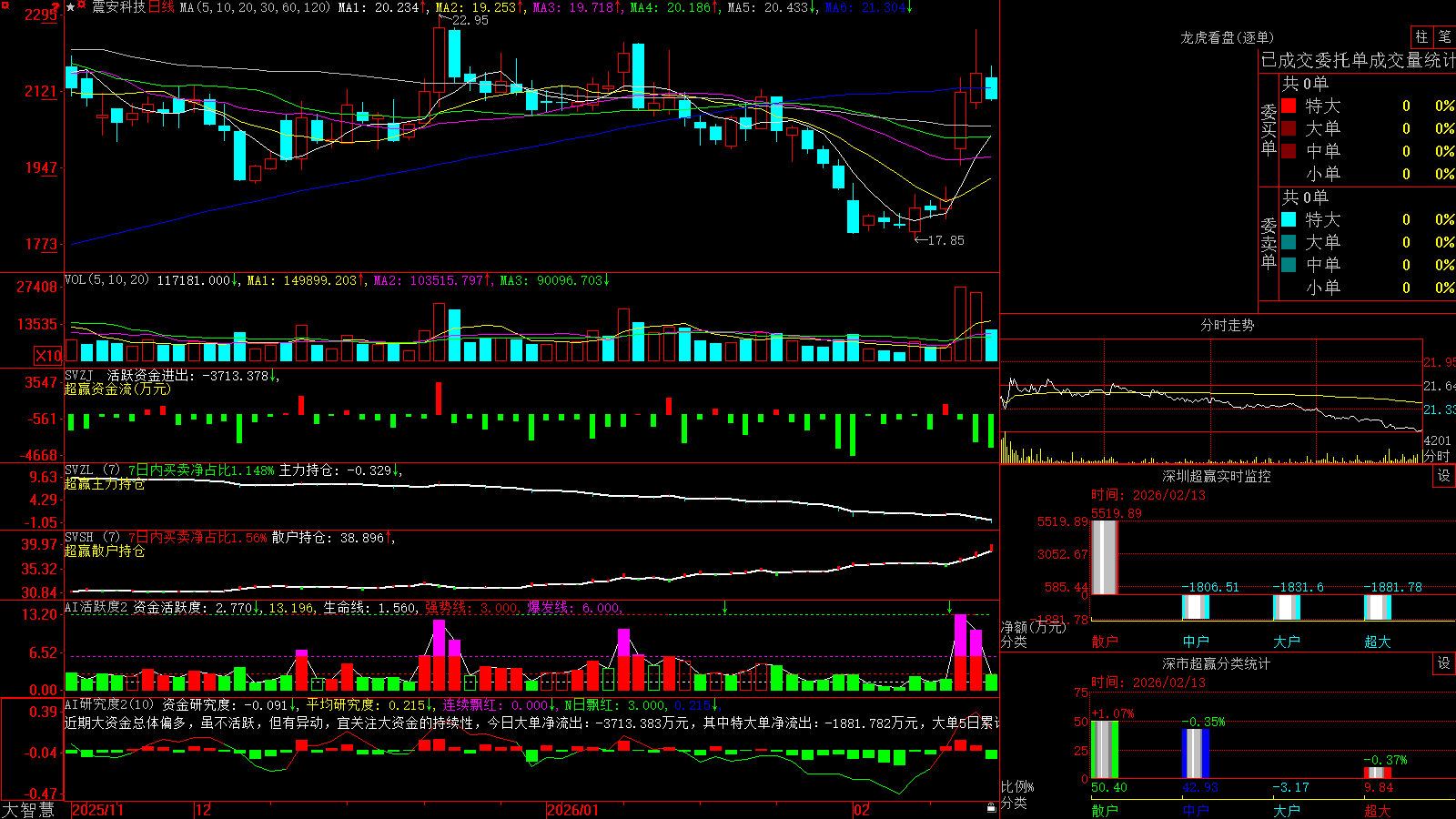
Task: Click the 超赢散户持仓 label
Action: (105, 551)
